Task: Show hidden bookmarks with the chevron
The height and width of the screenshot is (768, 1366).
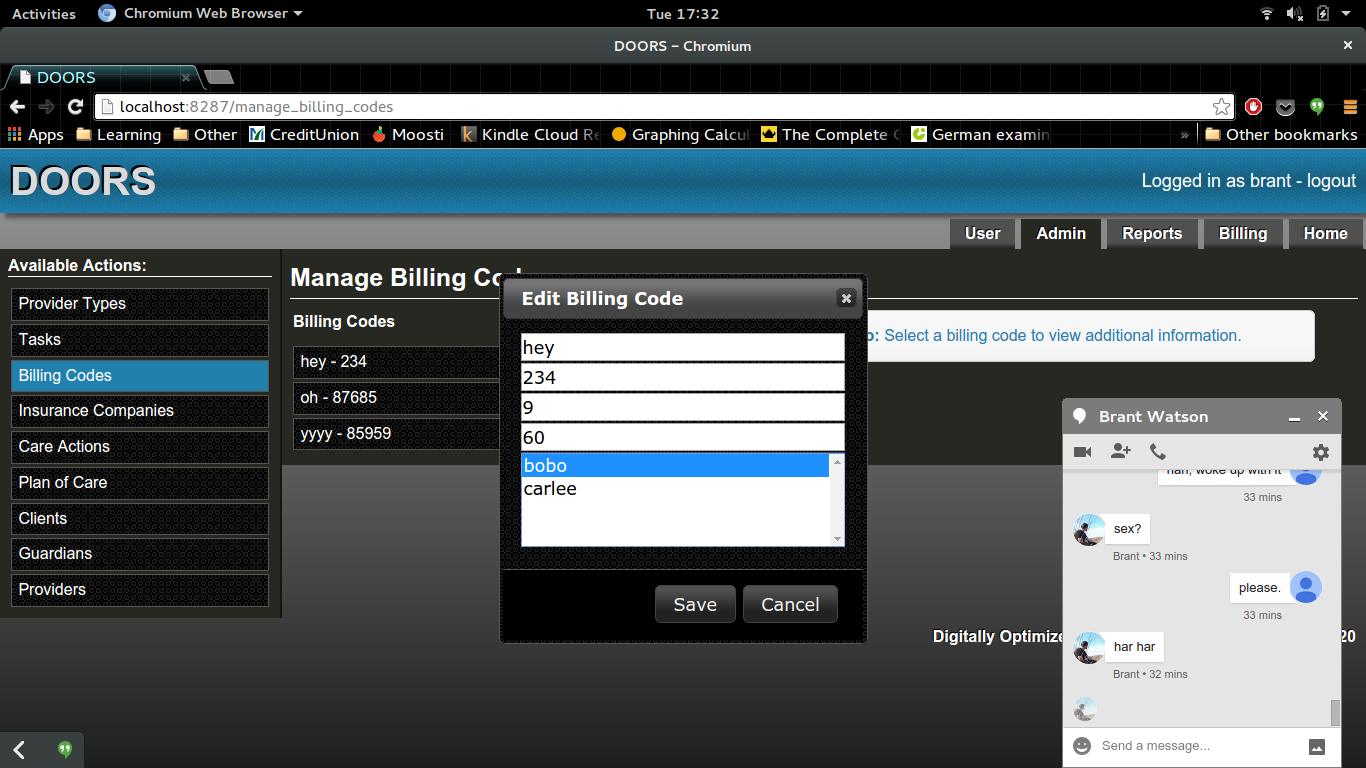Action: [x=1185, y=134]
